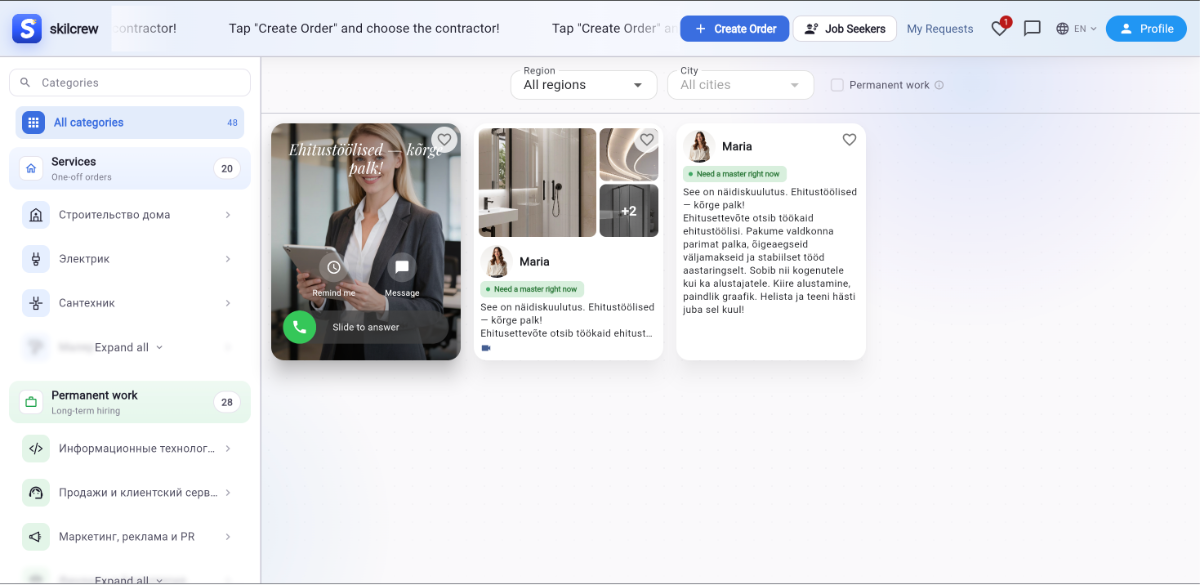
Task: Click the Profile button
Action: (1146, 29)
